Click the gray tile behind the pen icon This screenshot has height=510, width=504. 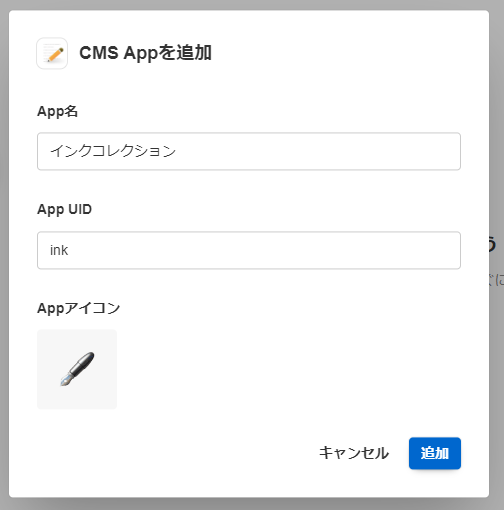pyautogui.click(x=77, y=369)
